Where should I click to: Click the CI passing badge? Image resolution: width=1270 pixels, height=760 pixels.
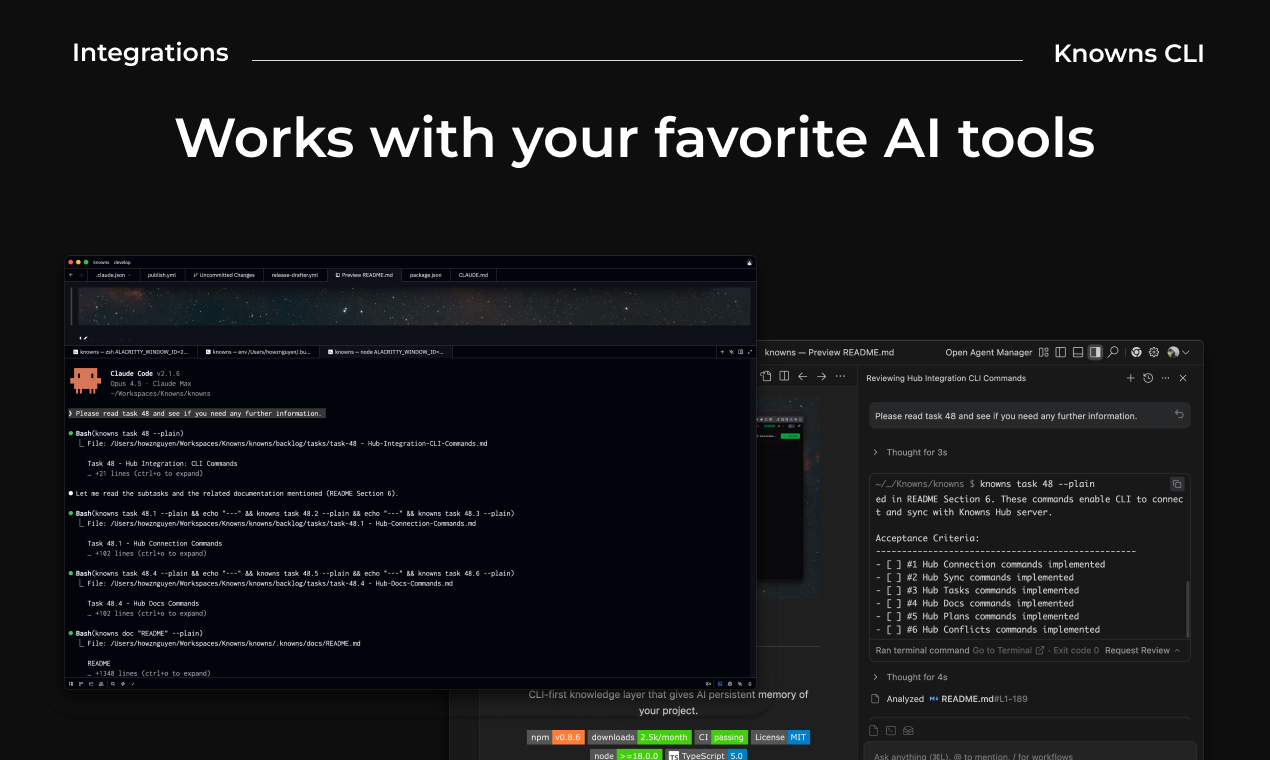click(x=721, y=737)
